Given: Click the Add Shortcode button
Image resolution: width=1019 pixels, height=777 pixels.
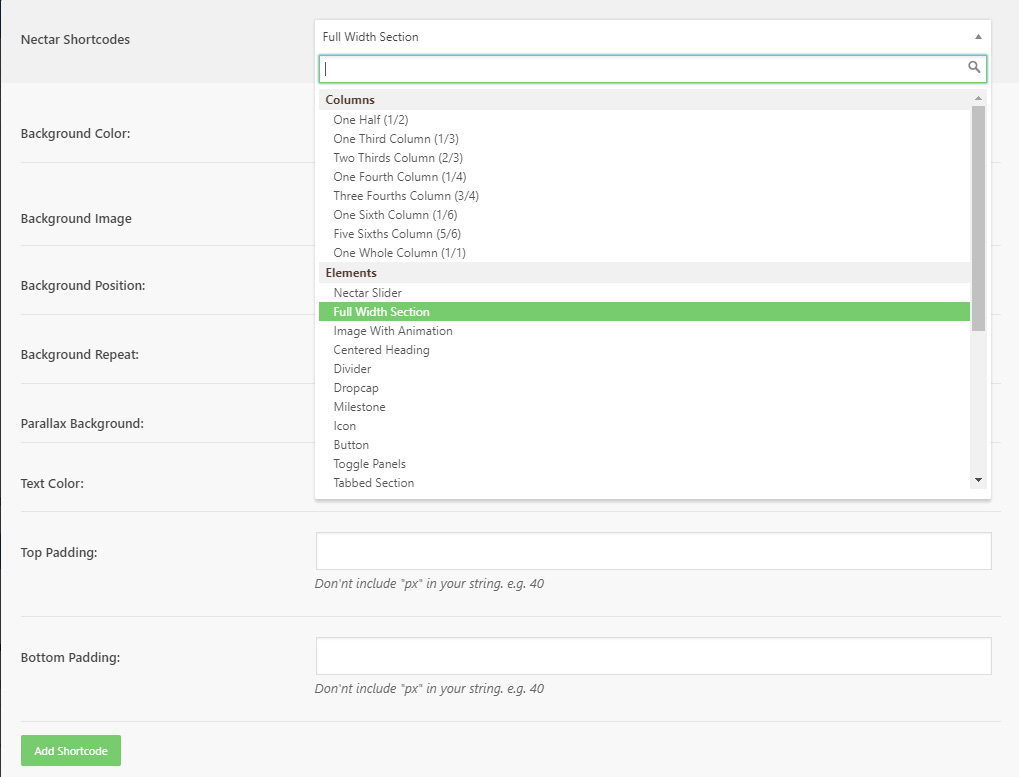Looking at the screenshot, I should (71, 751).
